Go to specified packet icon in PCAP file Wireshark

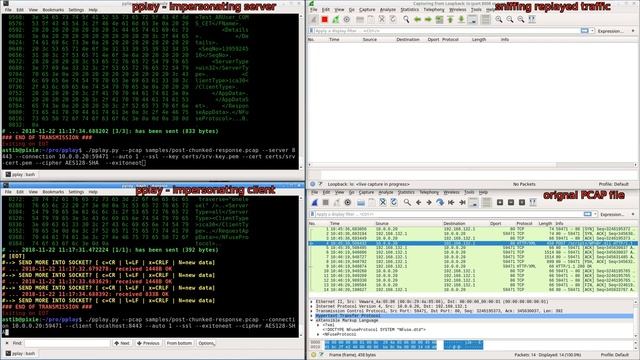coord(440,202)
